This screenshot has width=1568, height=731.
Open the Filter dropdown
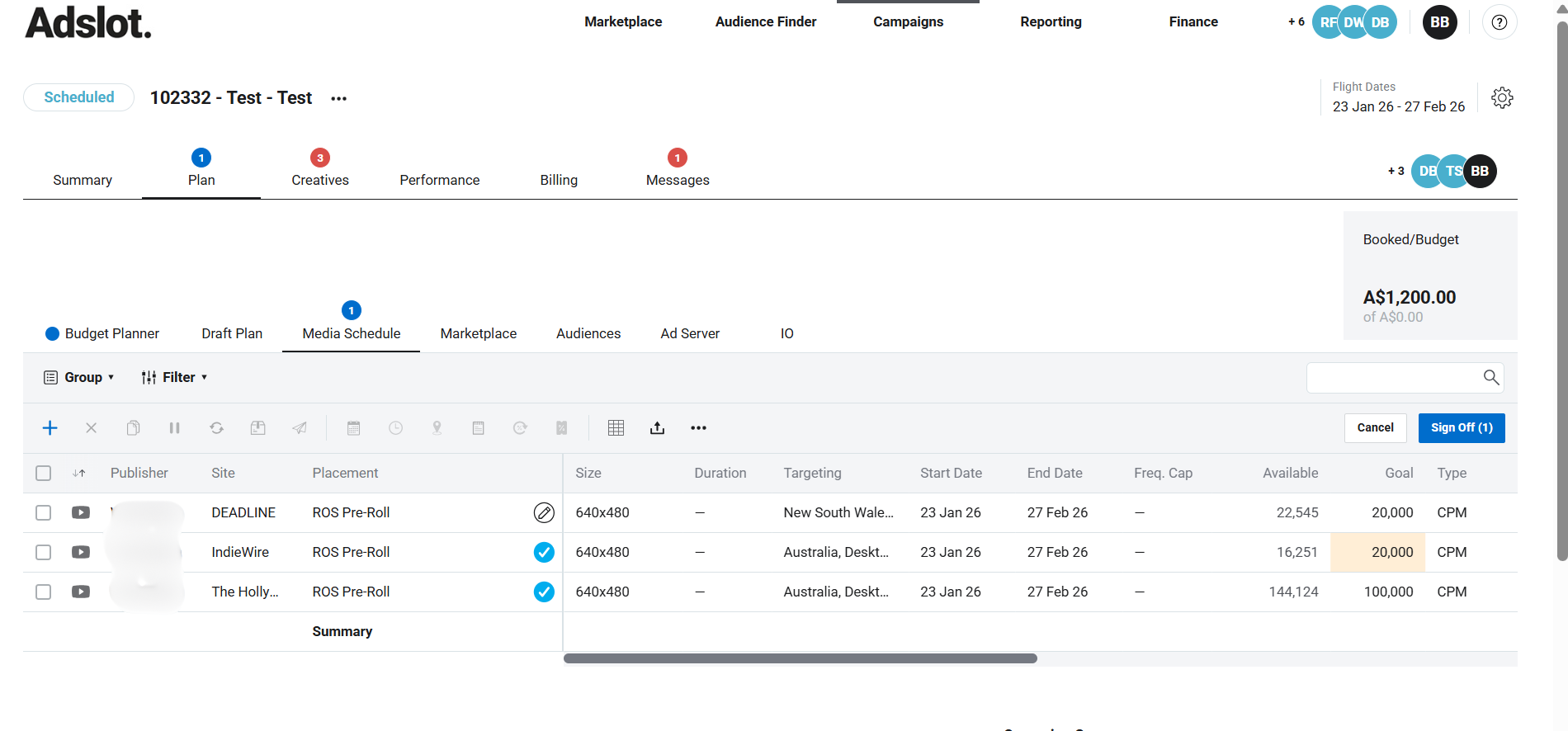pos(174,377)
